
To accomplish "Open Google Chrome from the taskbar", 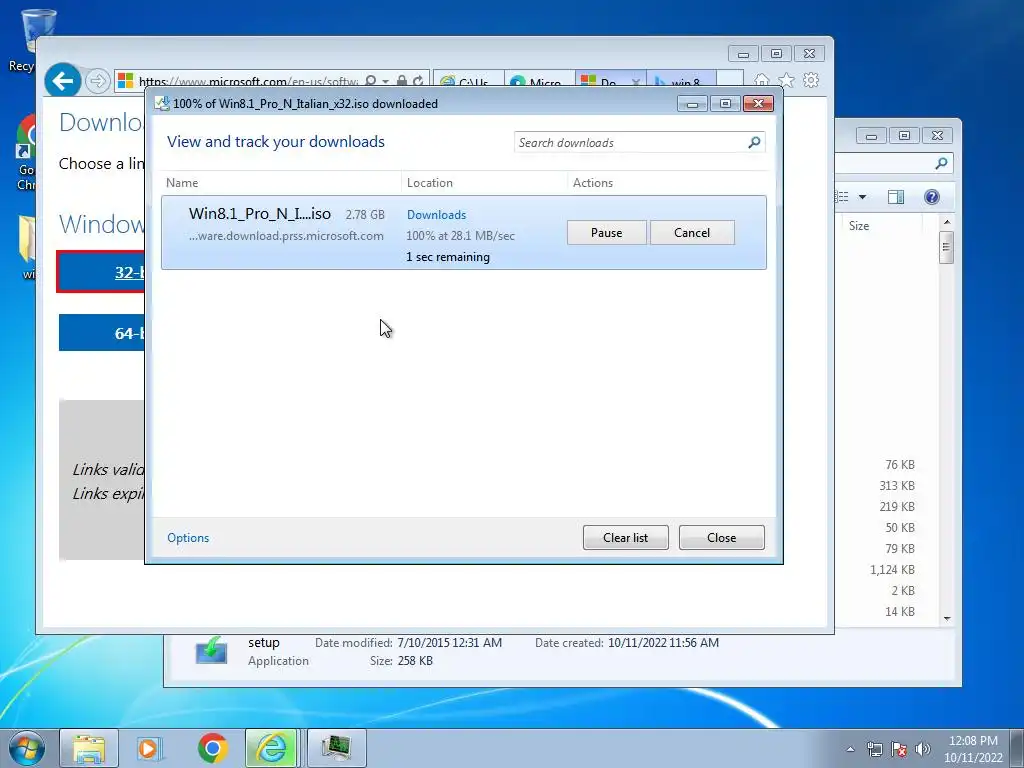I will [x=213, y=748].
